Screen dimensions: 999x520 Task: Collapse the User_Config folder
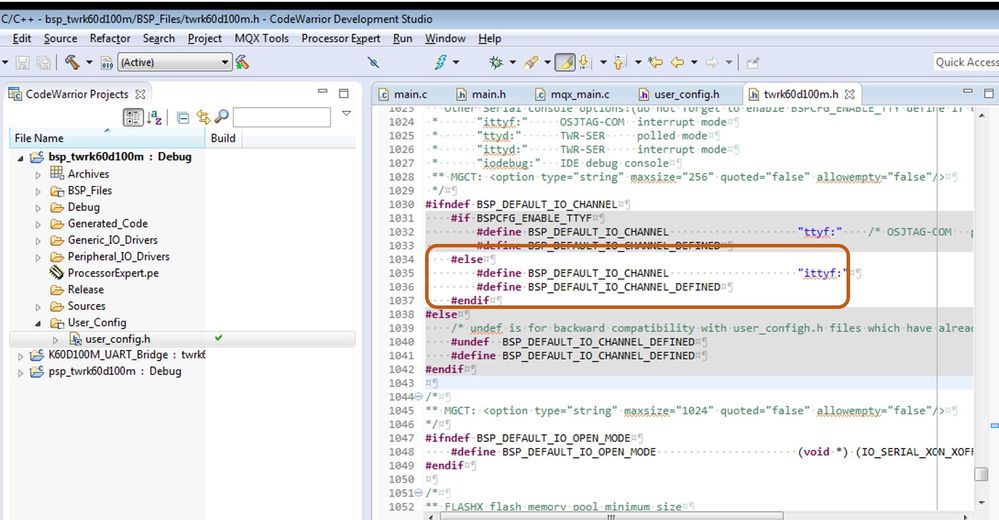pyautogui.click(x=38, y=324)
